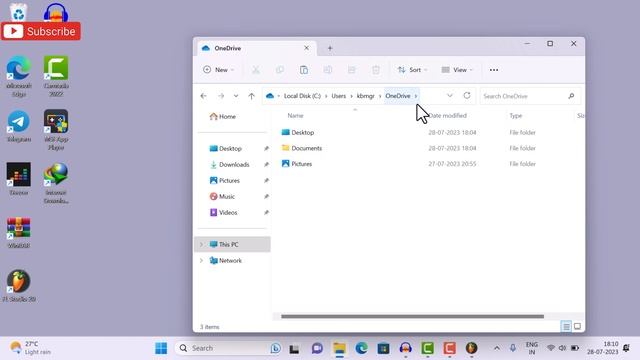This screenshot has height=360, width=640.
Task: Select OneDrive breadcrumb in address bar
Action: [398, 96]
